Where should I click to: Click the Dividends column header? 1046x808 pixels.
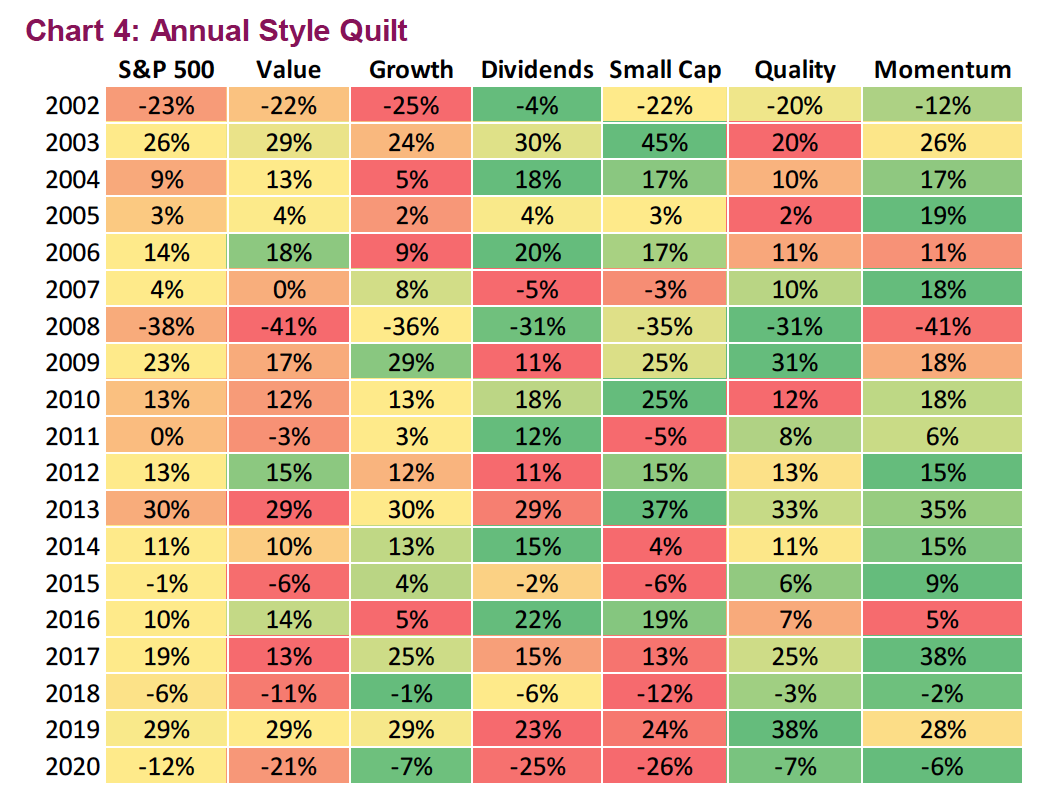click(536, 69)
